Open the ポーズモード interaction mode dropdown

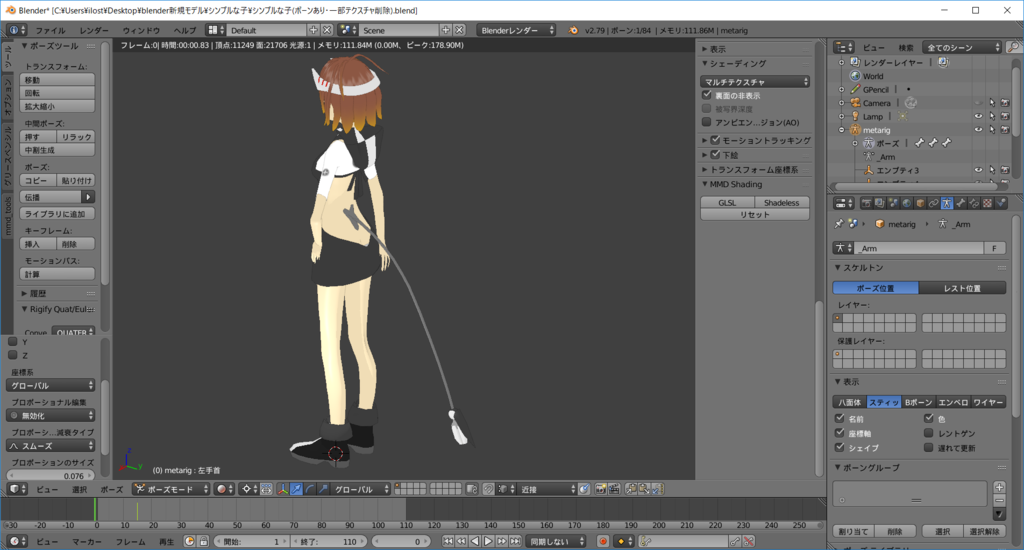click(171, 489)
